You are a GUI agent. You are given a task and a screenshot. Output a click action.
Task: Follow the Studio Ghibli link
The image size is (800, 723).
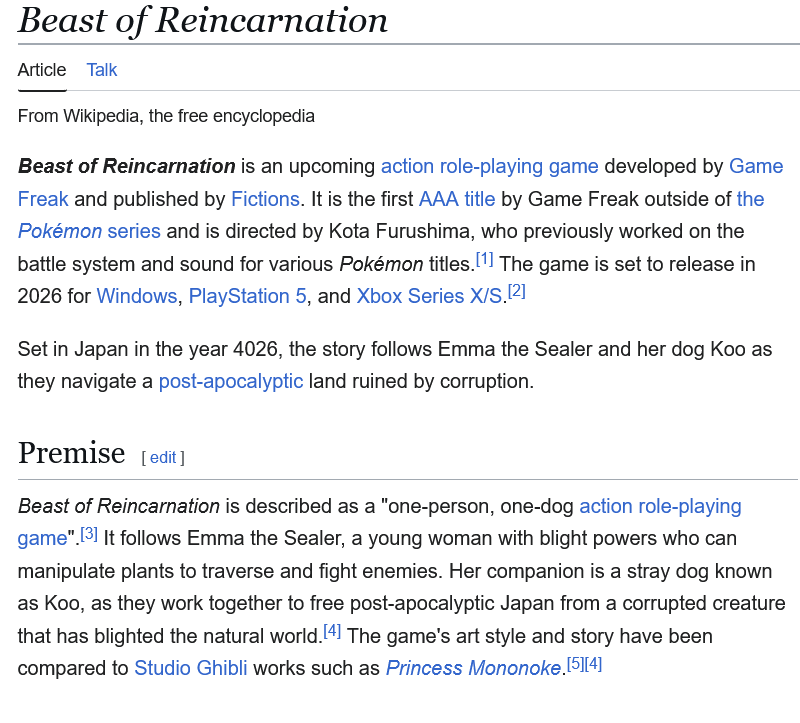[191, 668]
